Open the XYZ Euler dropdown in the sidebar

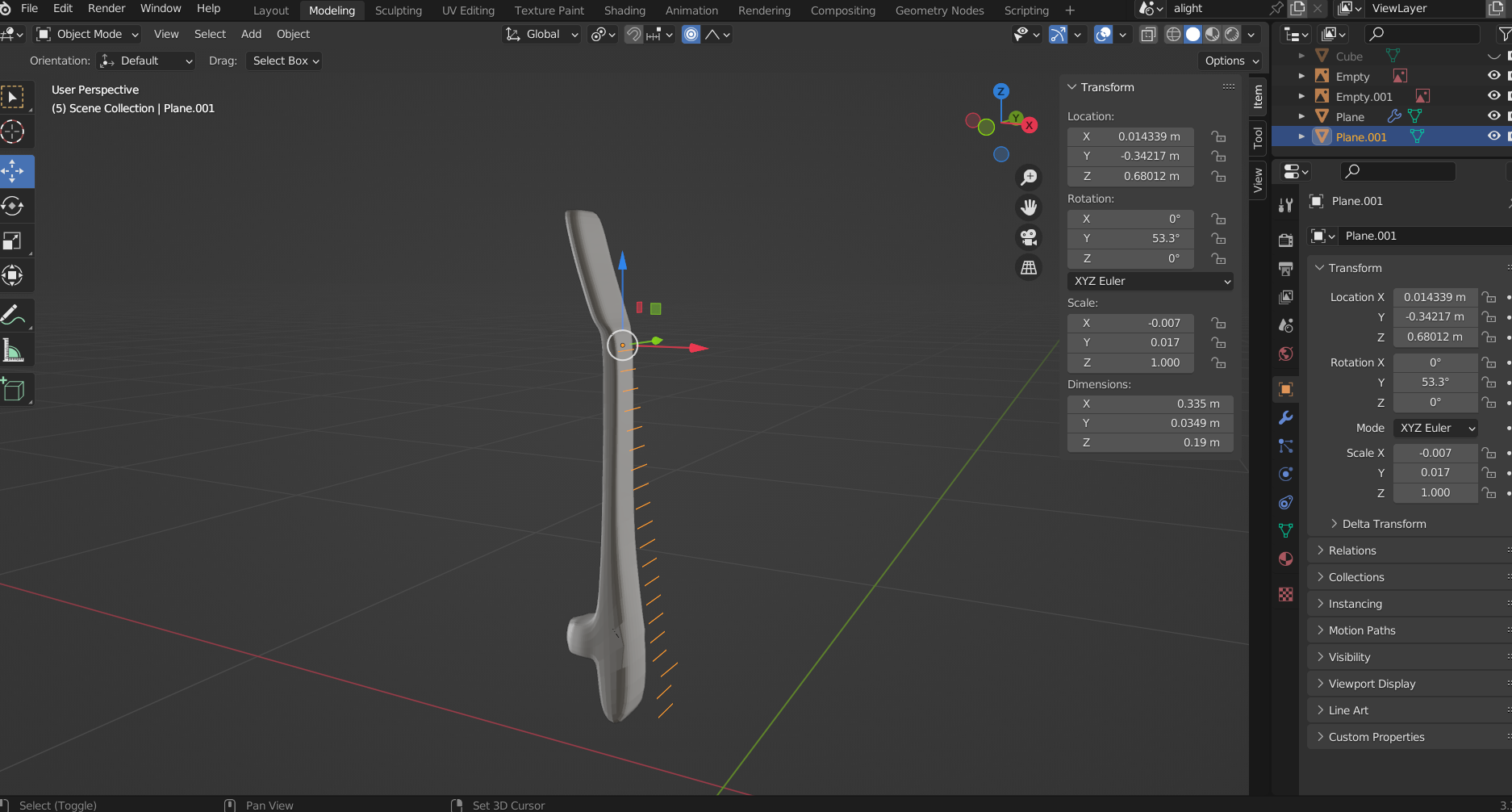[x=1151, y=281]
